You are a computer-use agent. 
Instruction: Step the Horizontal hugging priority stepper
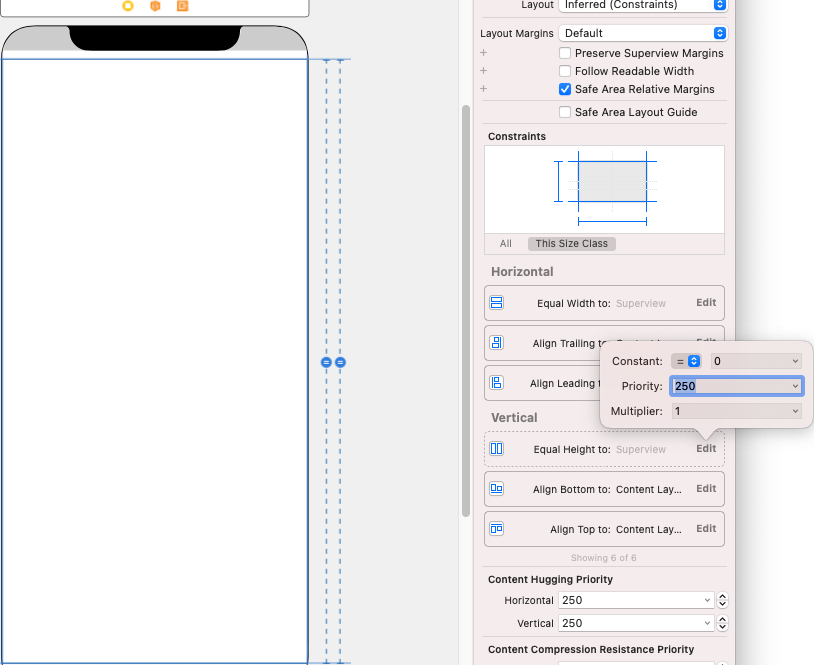[722, 600]
